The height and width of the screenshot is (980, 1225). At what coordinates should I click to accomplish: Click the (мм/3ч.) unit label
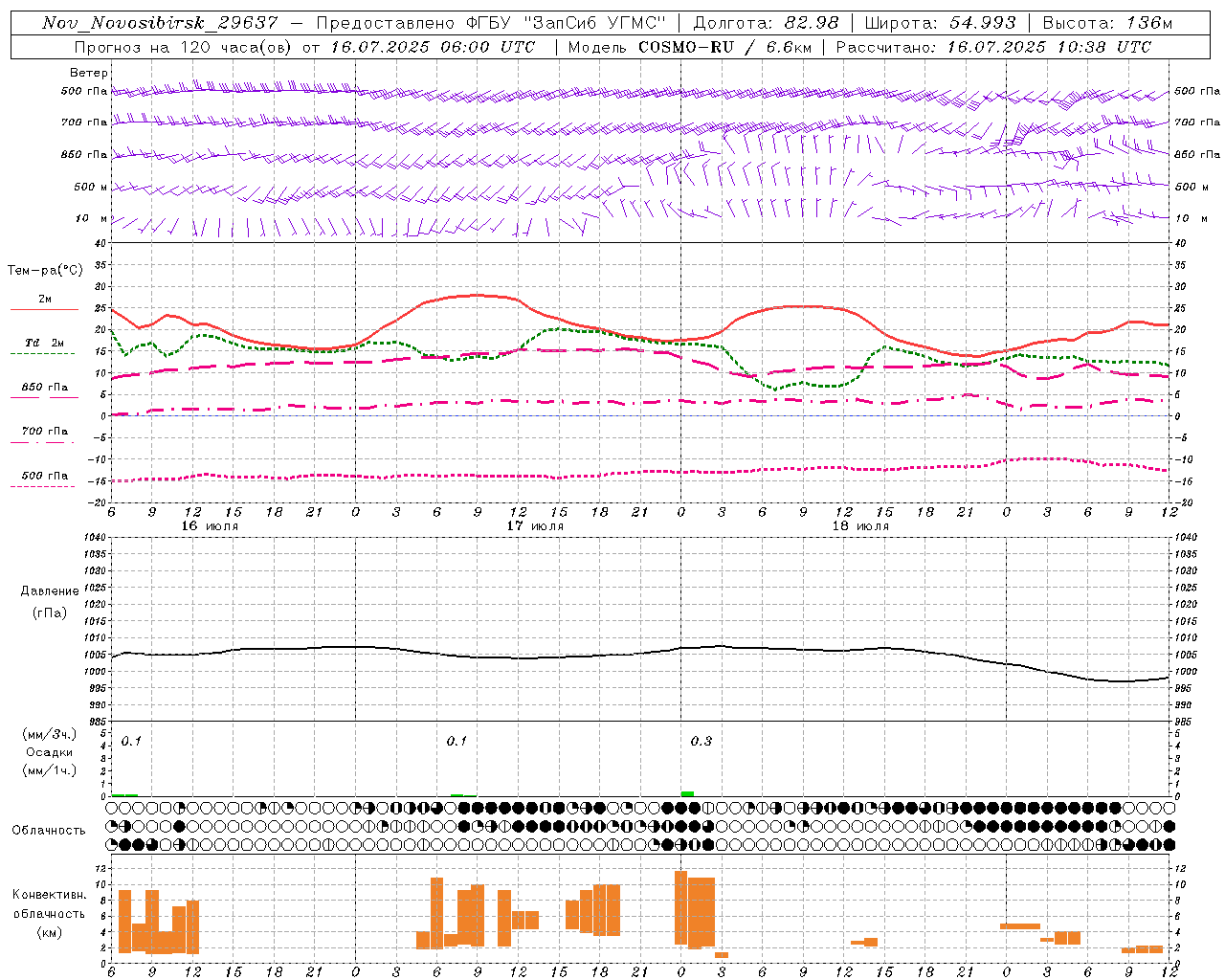coord(50,735)
